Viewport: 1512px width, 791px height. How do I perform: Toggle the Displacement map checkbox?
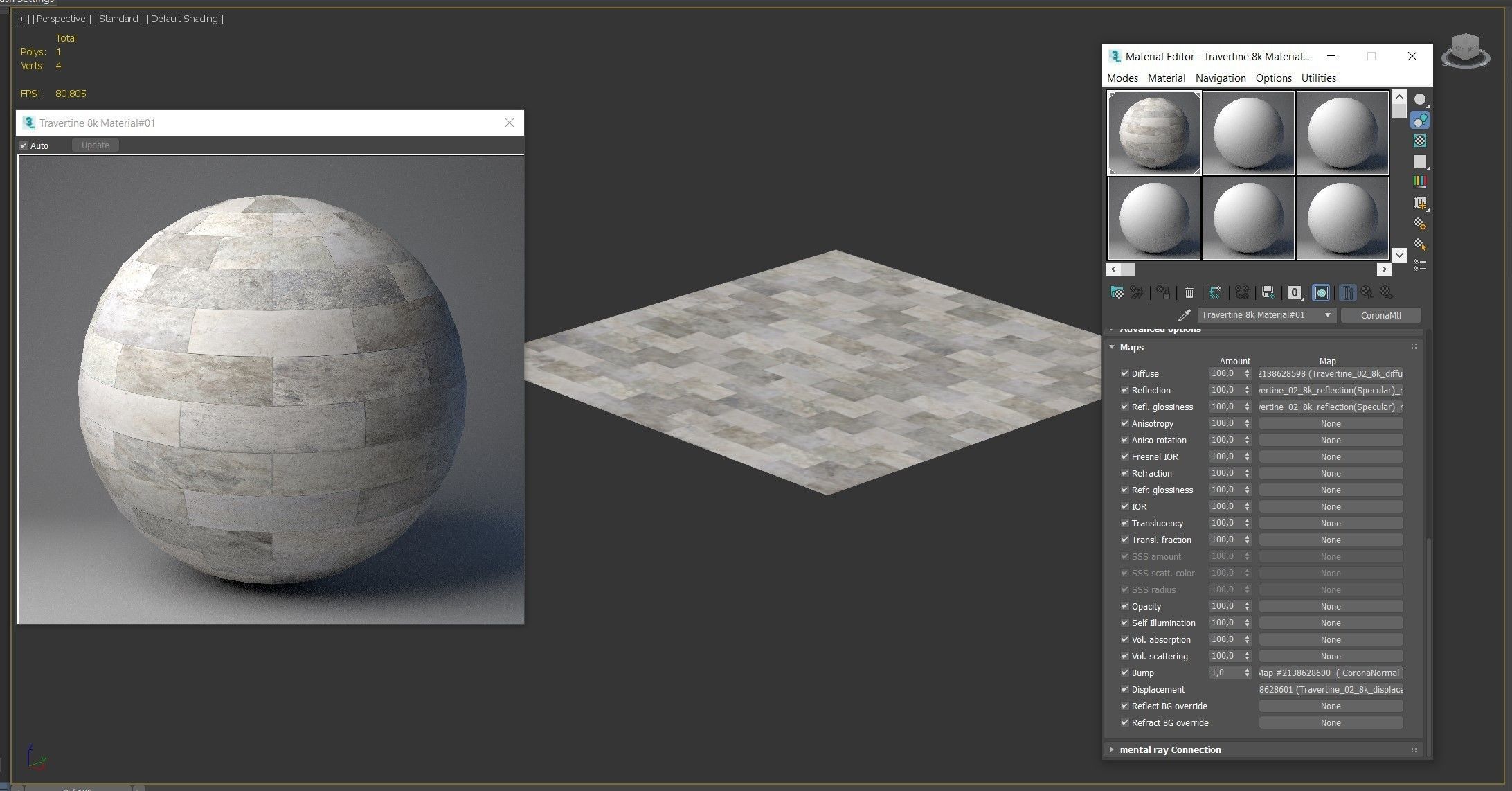(x=1124, y=689)
